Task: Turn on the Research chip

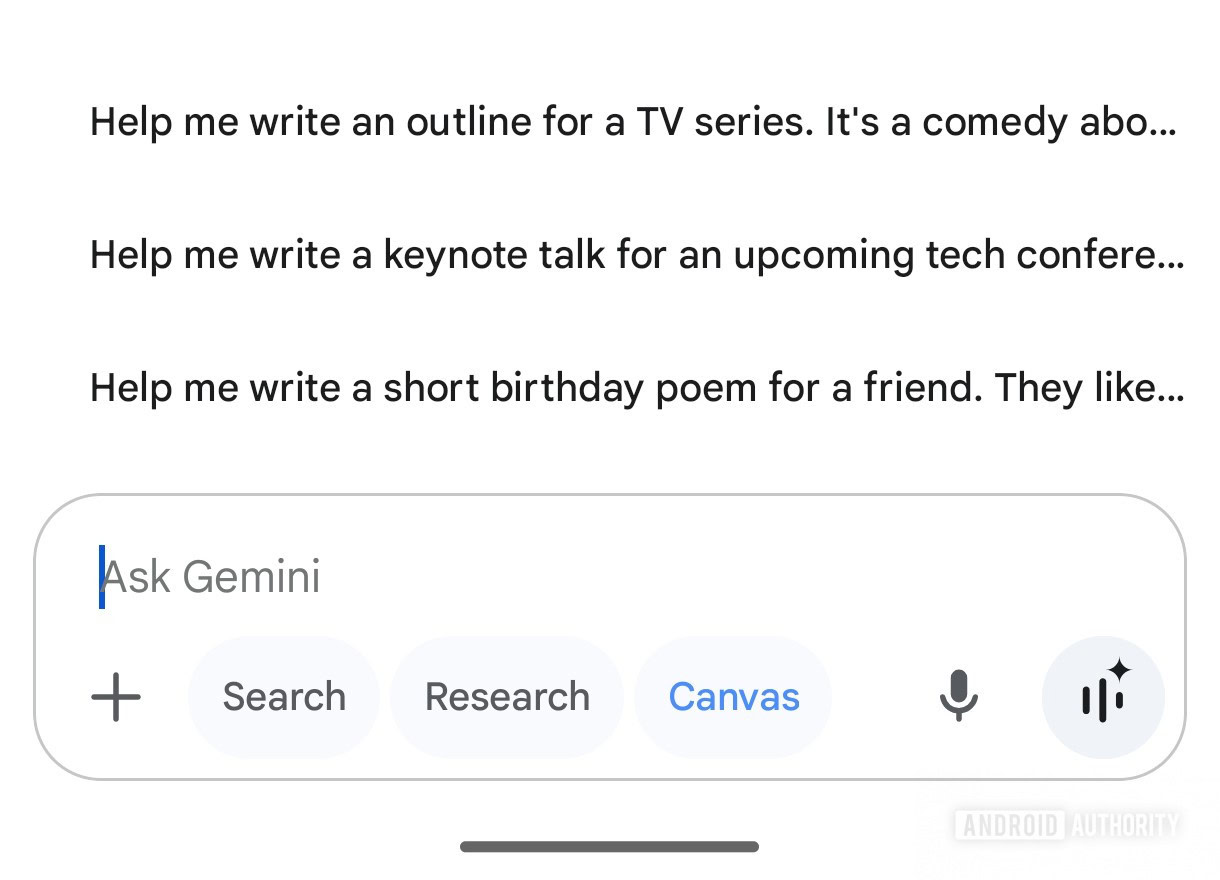Action: (x=507, y=697)
